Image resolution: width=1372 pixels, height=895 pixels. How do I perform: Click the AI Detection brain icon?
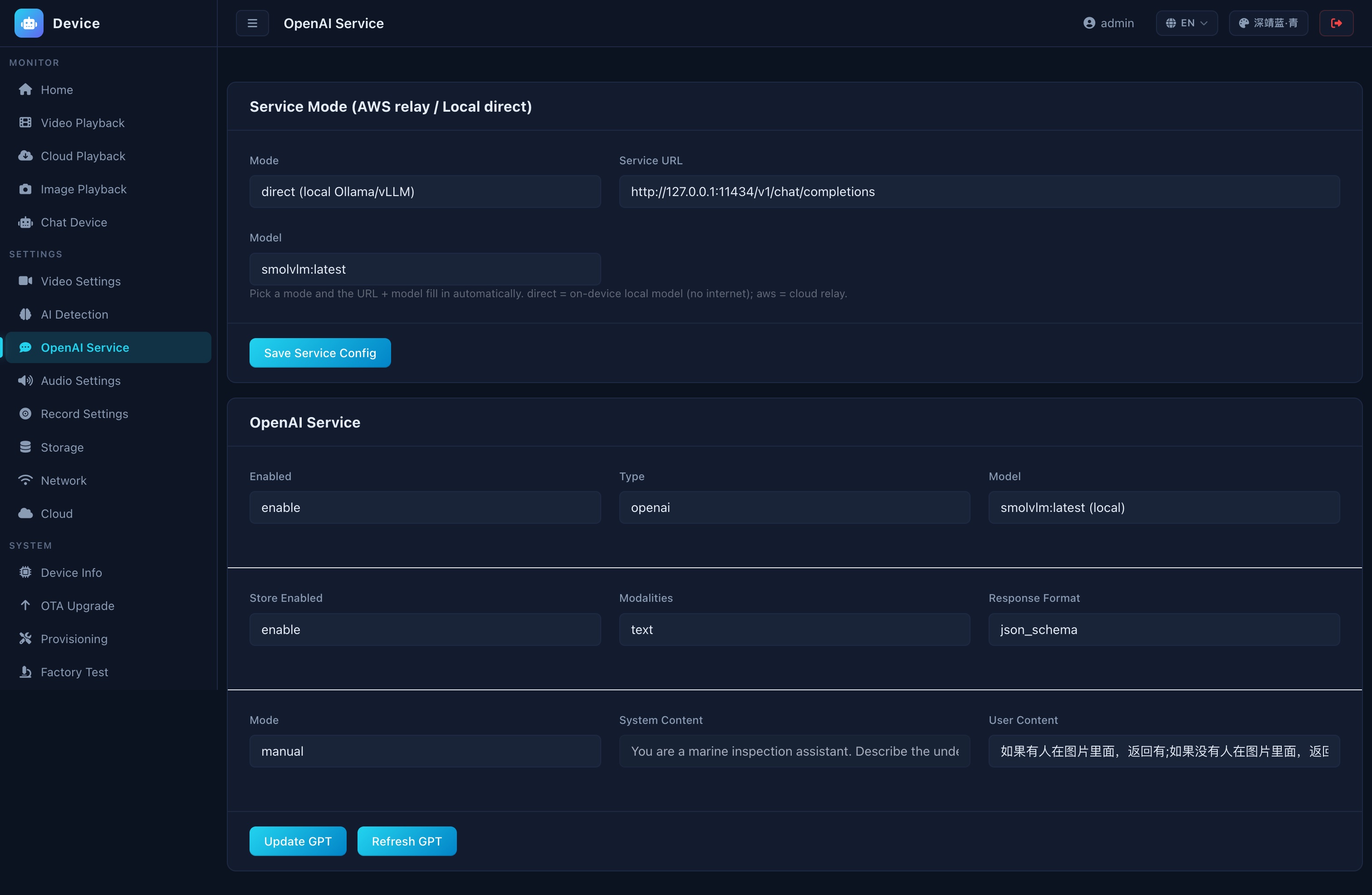pos(25,314)
